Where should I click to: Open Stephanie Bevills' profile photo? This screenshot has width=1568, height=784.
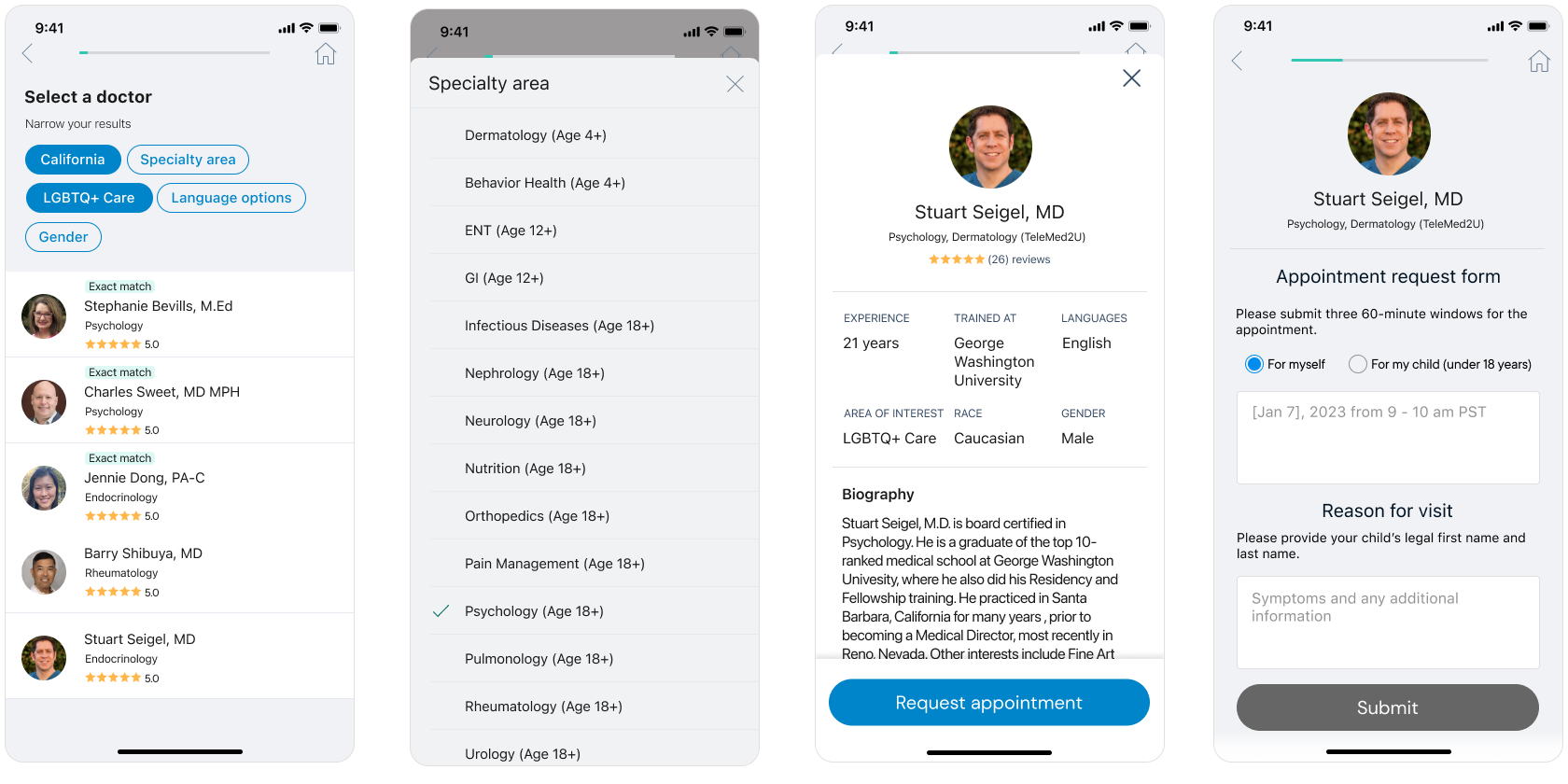pyautogui.click(x=44, y=316)
